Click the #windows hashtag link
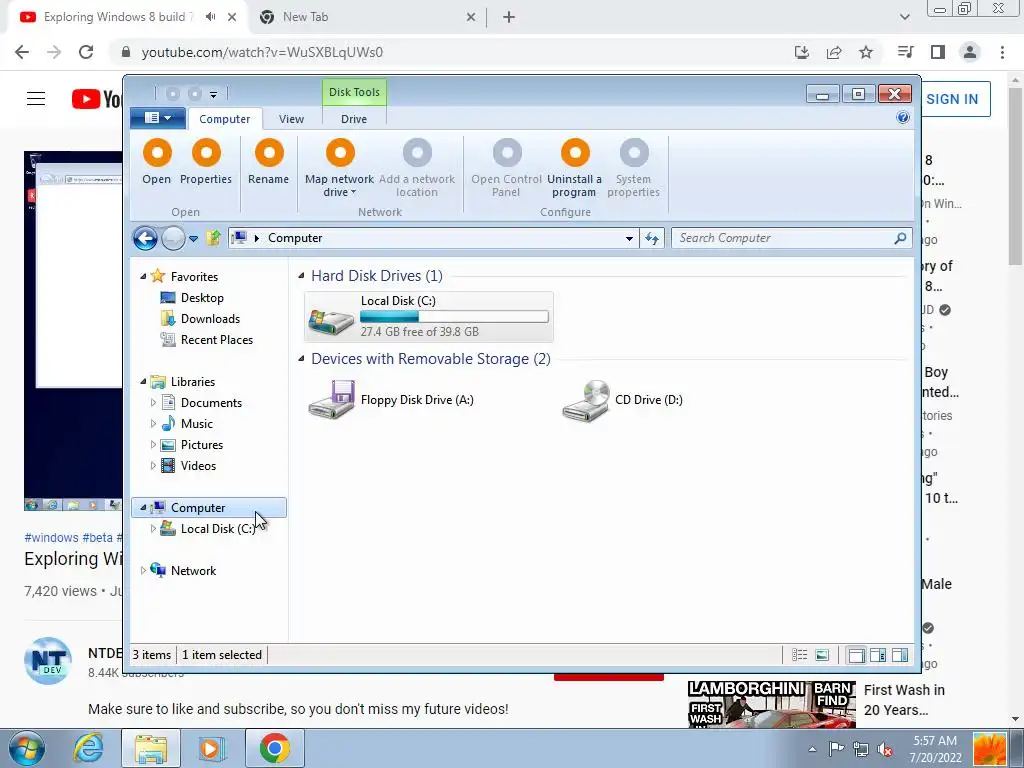The image size is (1024, 768). pyautogui.click(x=51, y=537)
